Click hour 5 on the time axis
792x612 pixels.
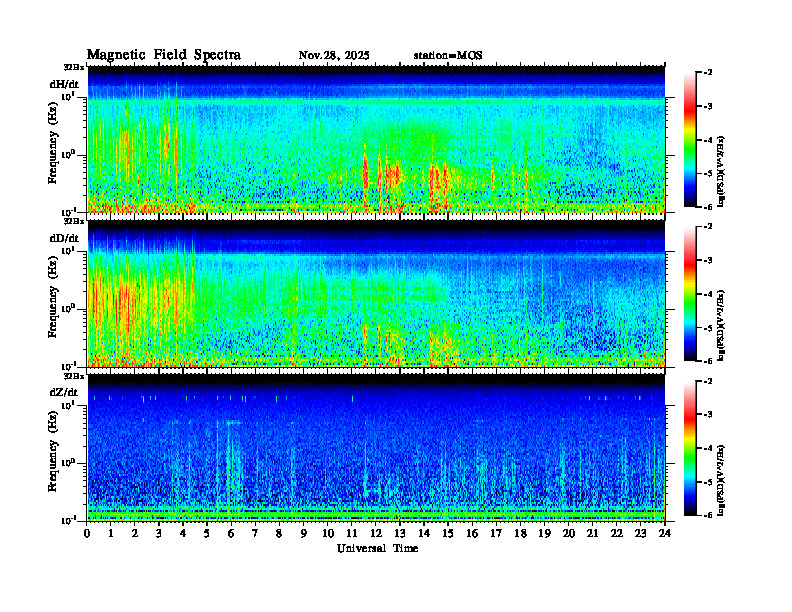pos(207,533)
